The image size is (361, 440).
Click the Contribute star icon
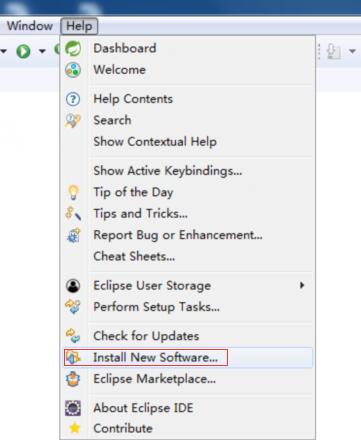[75, 428]
